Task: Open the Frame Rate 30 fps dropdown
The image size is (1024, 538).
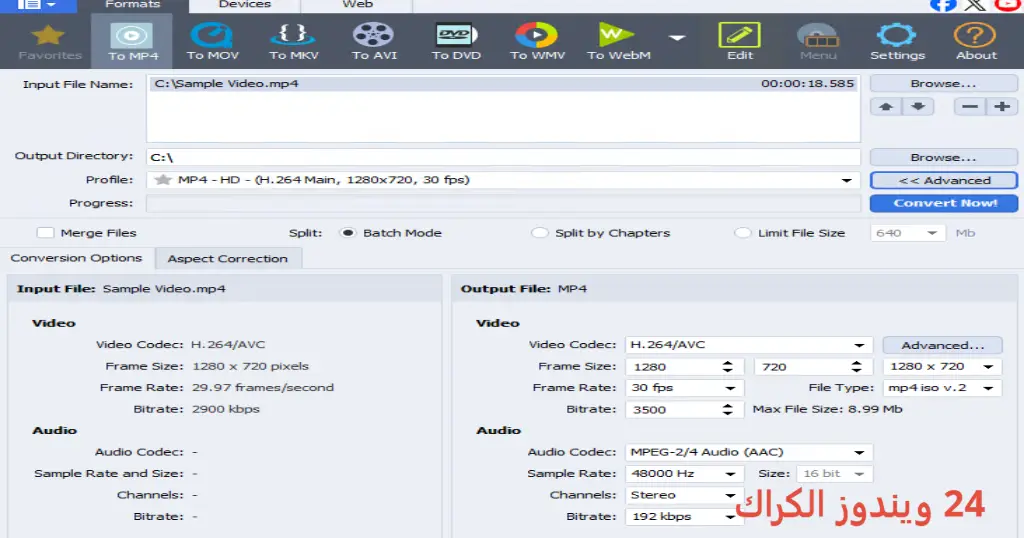Action: coord(684,388)
